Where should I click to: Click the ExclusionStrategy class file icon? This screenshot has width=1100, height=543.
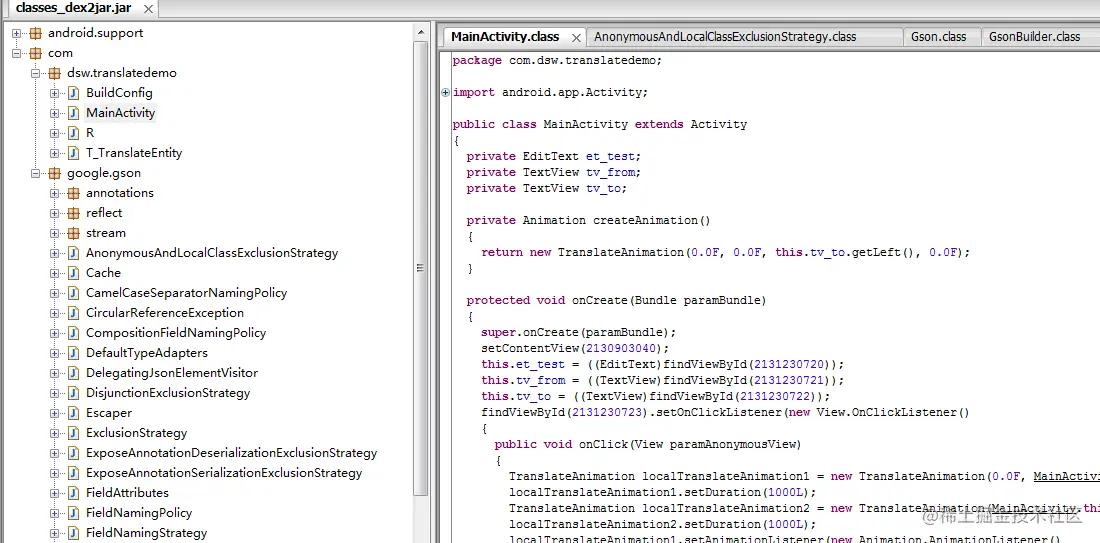(x=73, y=433)
